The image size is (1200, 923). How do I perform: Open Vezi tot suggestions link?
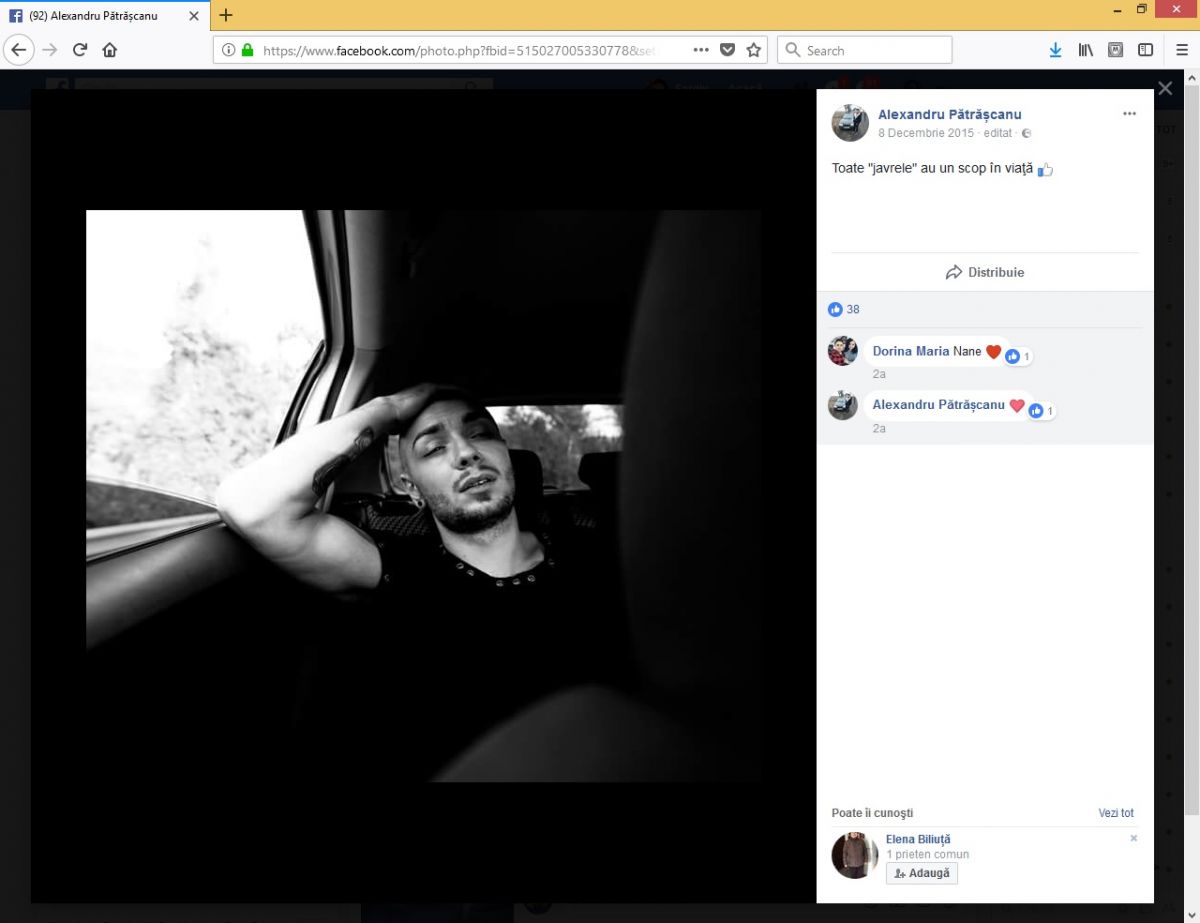tap(1116, 813)
